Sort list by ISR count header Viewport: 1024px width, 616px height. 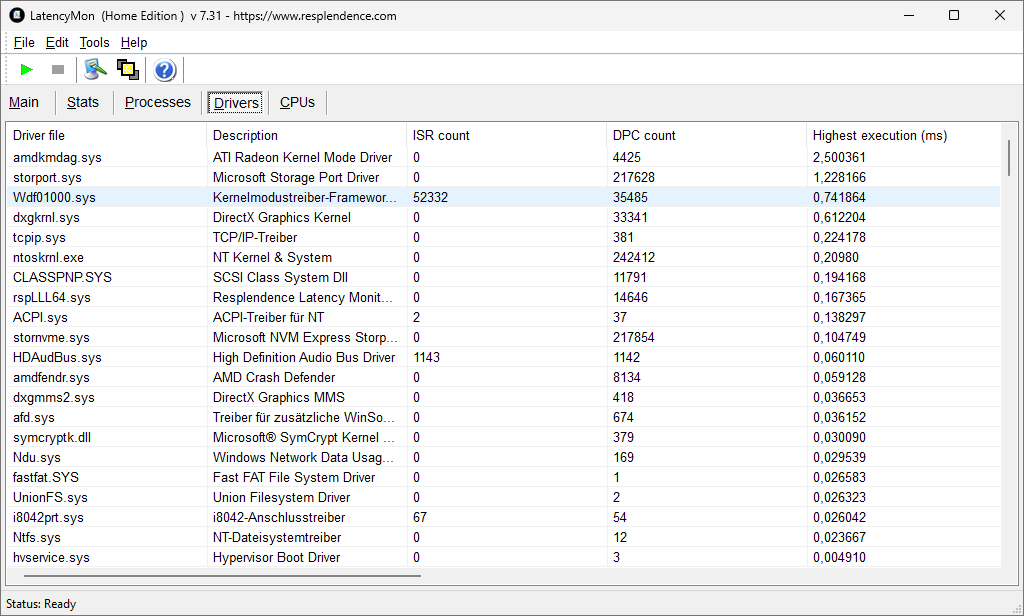click(441, 135)
